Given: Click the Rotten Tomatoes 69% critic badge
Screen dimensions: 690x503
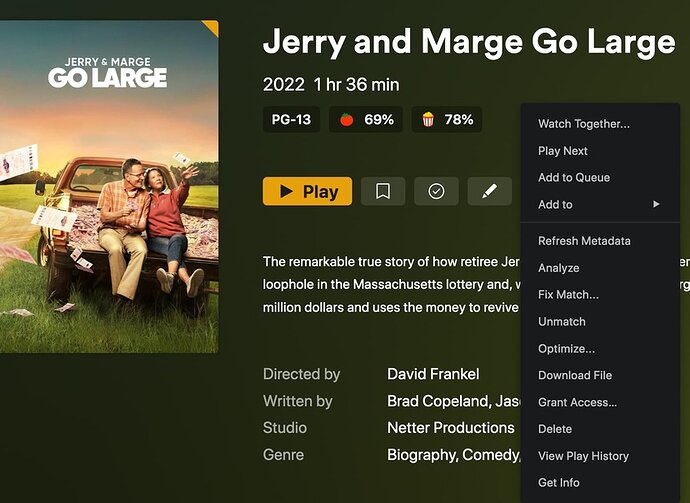Looking at the screenshot, I should coord(366,120).
